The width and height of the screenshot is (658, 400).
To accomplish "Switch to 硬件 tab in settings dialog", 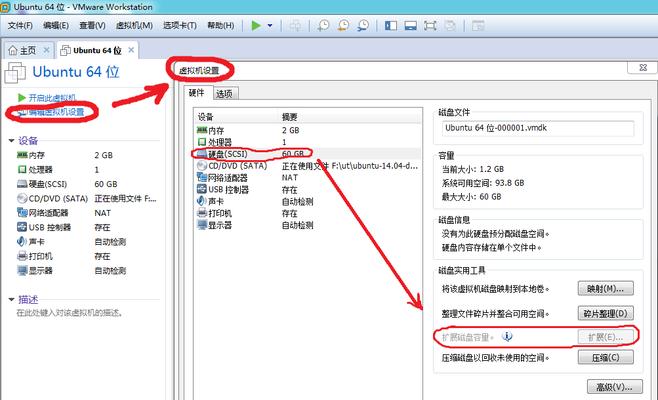I will click(x=196, y=93).
